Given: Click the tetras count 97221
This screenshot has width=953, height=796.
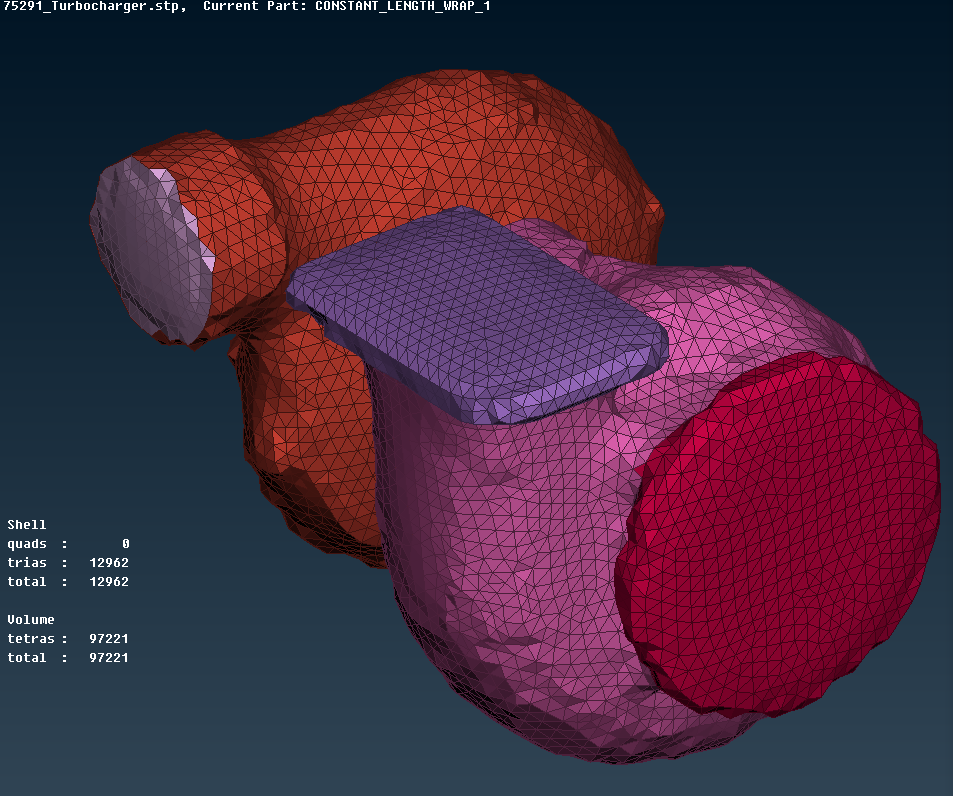Looking at the screenshot, I should [109, 638].
